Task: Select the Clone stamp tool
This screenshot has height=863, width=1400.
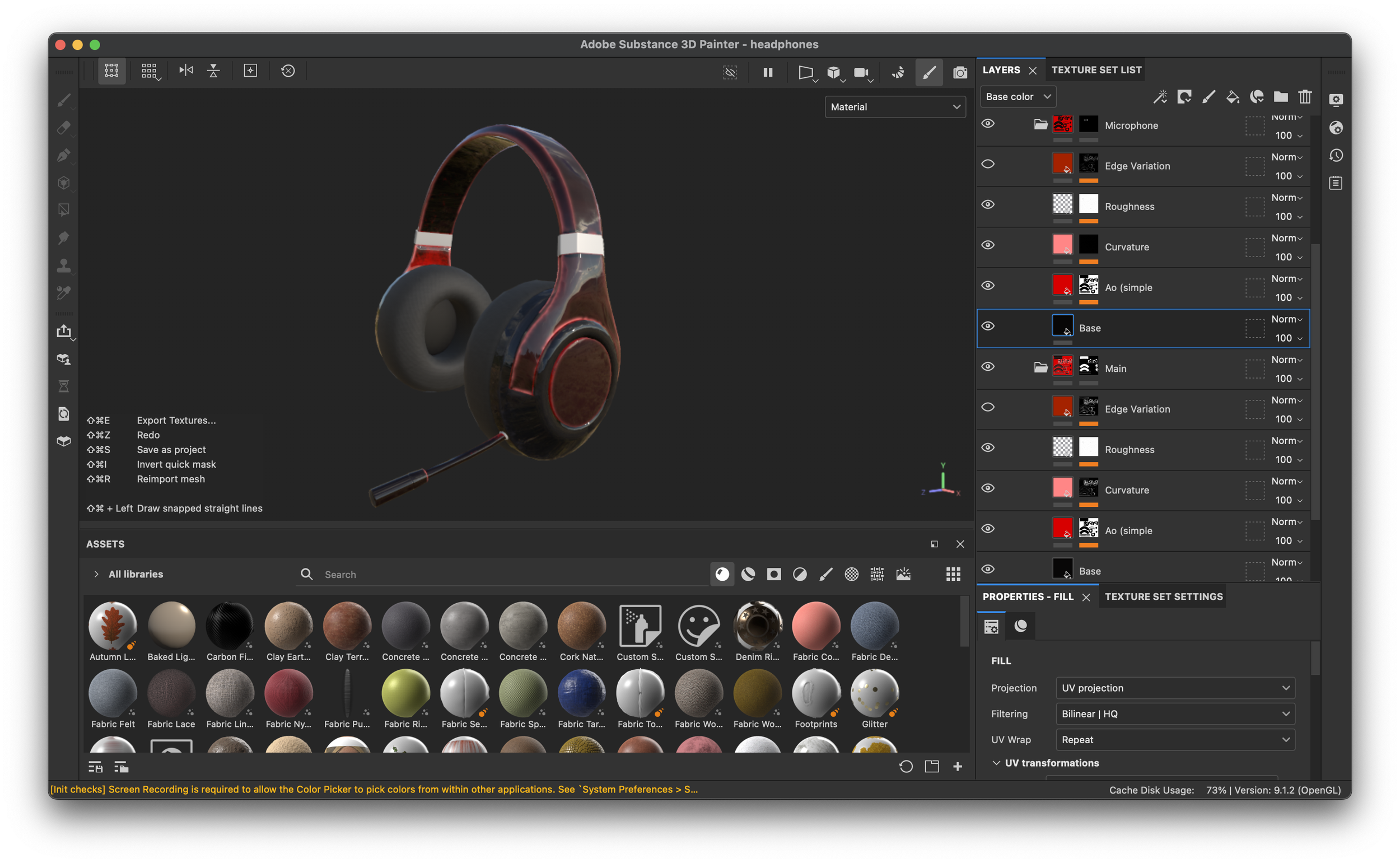Action: (x=64, y=265)
